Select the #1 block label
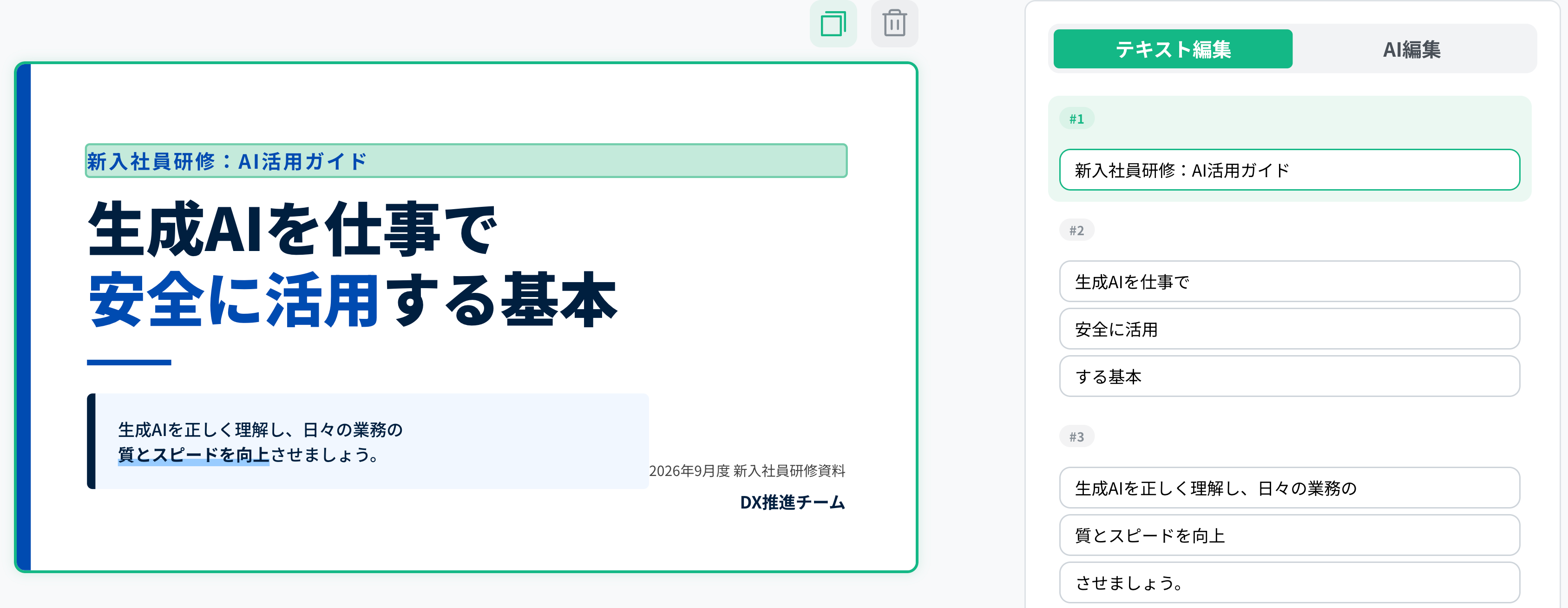1568x608 pixels. (1076, 119)
